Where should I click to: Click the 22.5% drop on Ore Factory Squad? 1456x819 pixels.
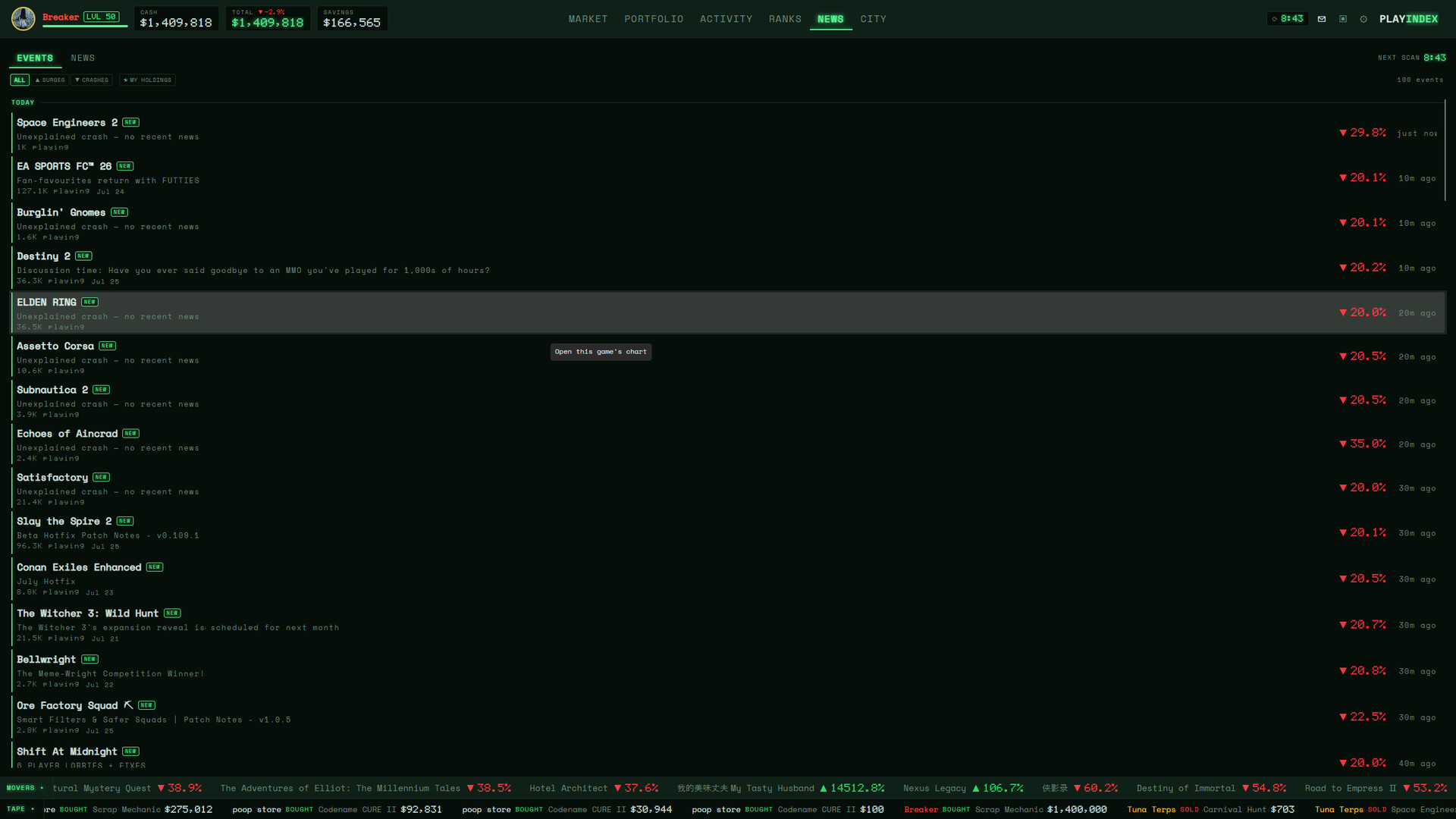click(x=1363, y=717)
